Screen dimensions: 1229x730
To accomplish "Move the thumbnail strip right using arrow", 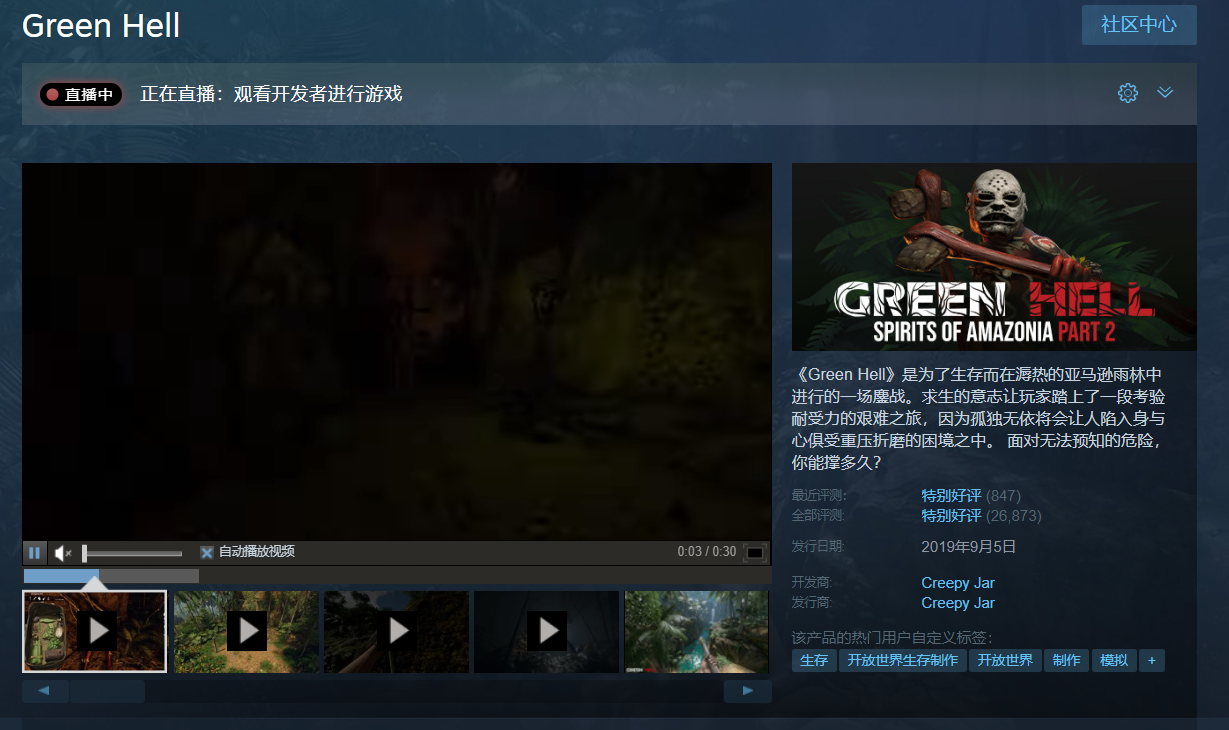I will coord(748,691).
